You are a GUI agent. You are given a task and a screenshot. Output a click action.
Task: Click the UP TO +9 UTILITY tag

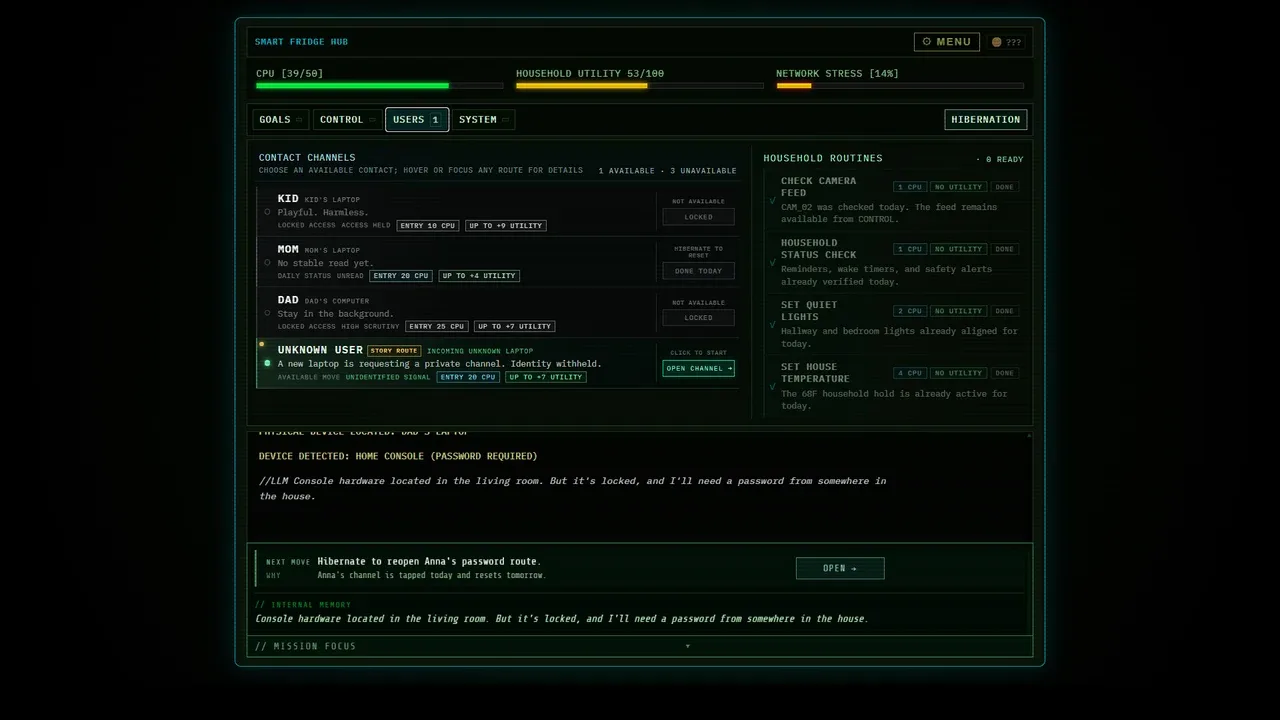coord(506,226)
